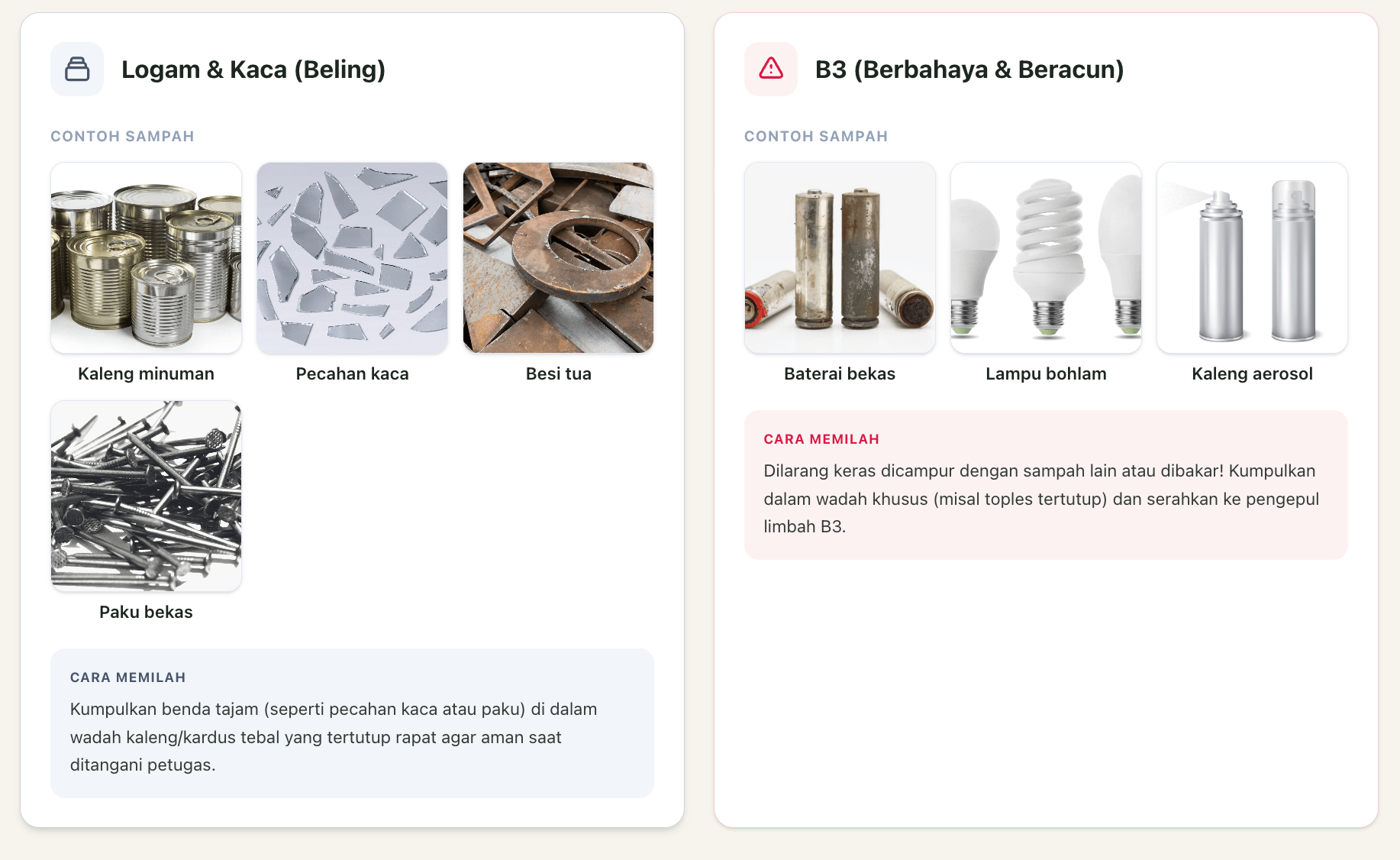Click the Logam & Kaca container icon
Screen dimensions: 1400x860
click(x=77, y=70)
